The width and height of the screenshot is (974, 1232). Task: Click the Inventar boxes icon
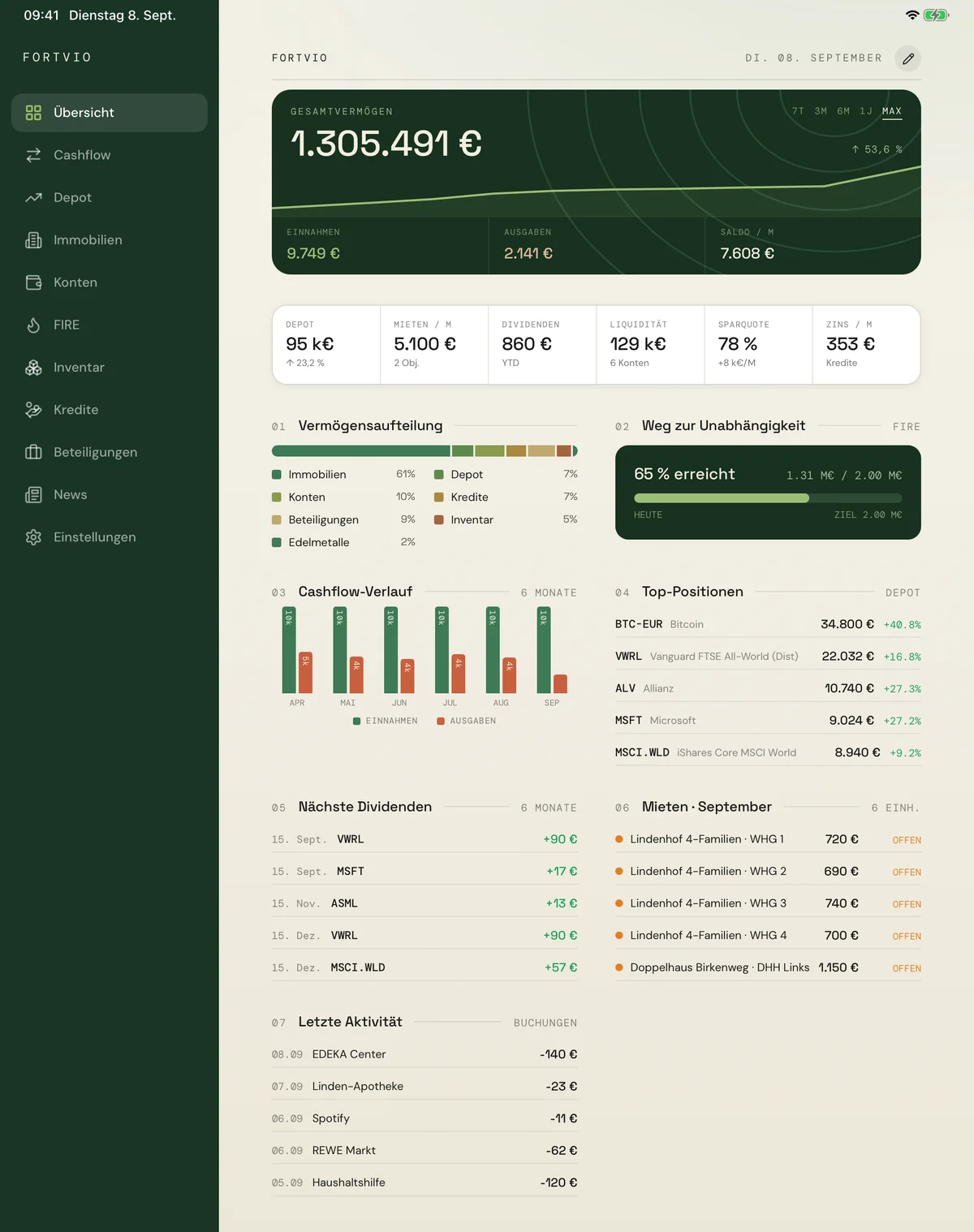33,368
